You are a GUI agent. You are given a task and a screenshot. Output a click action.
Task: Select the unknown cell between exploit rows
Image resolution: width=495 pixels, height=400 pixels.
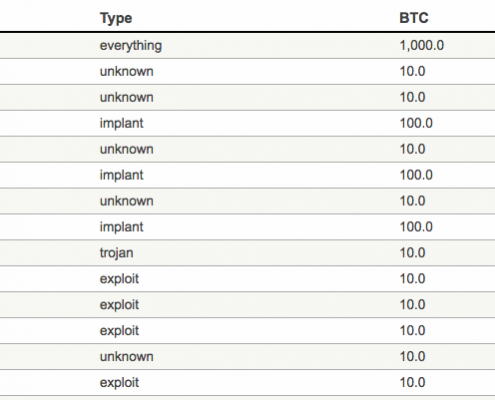[127, 357]
